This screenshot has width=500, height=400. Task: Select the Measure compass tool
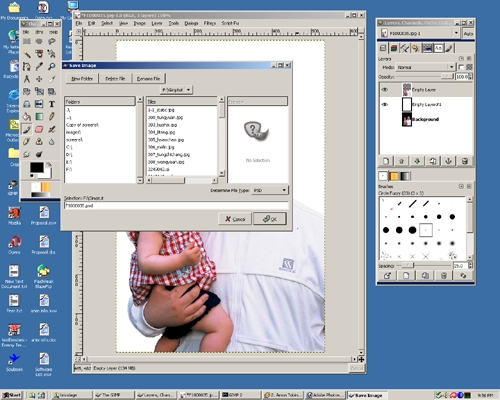pyautogui.click(x=27, y=79)
